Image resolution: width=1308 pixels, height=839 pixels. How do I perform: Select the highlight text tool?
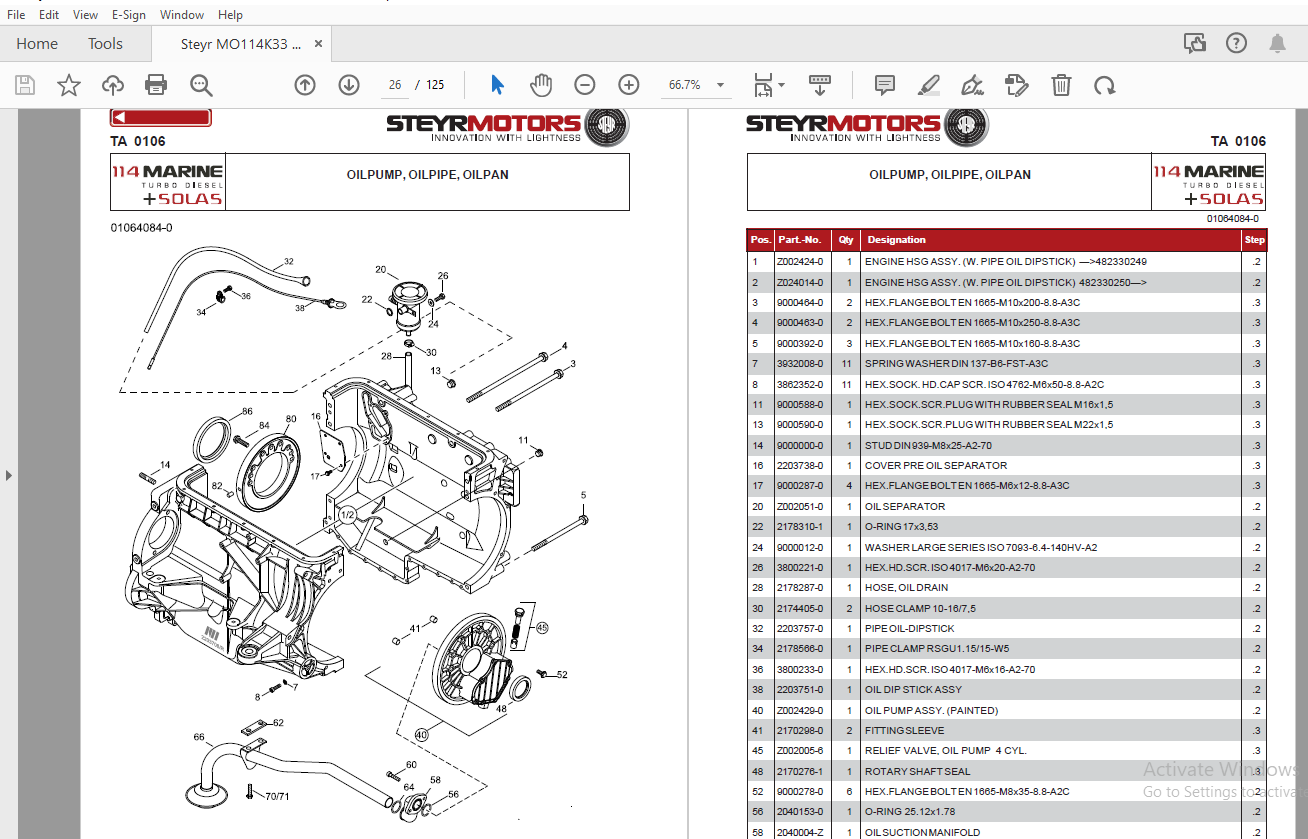point(929,85)
